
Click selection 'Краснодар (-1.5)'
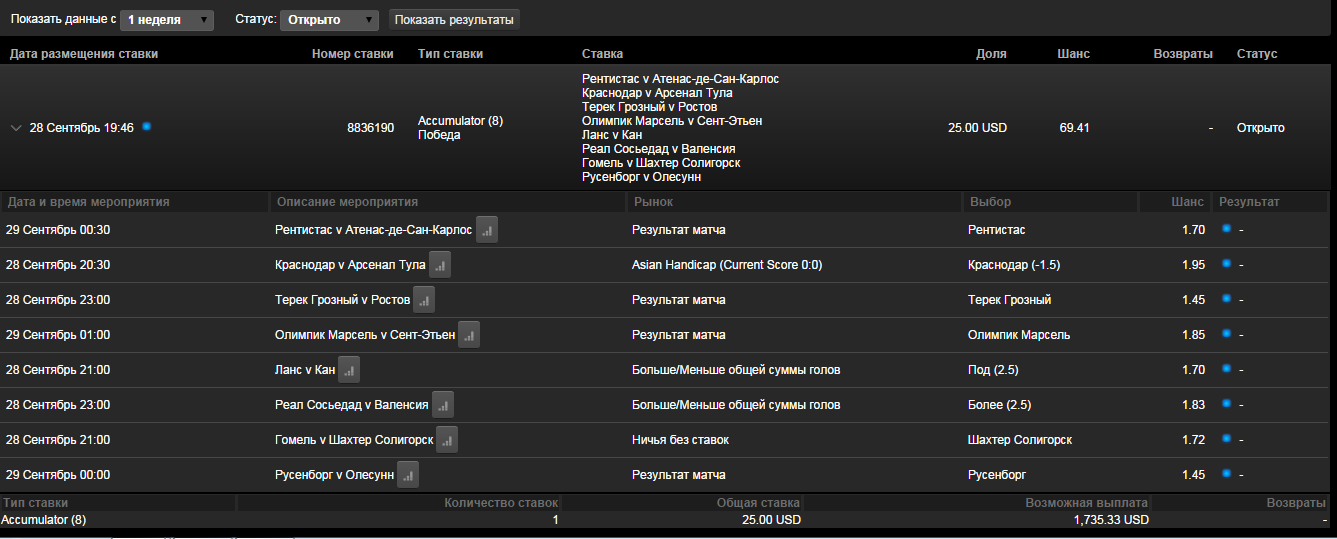[1014, 265]
